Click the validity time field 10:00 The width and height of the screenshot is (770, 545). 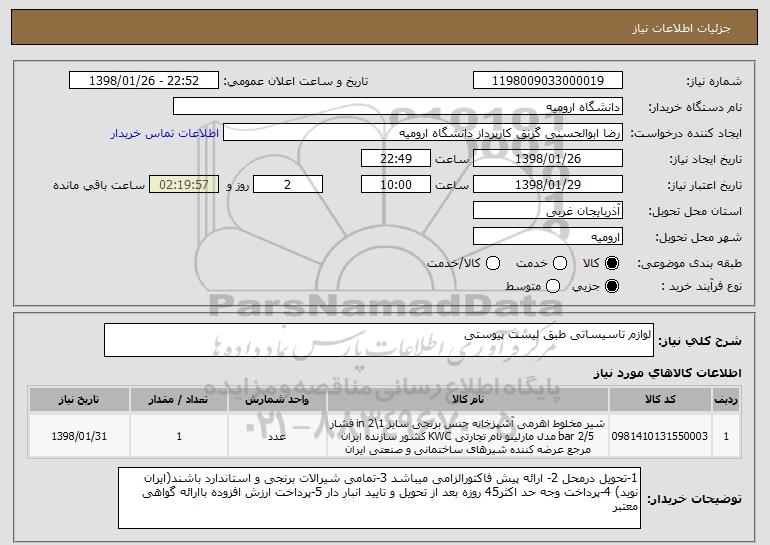(396, 185)
